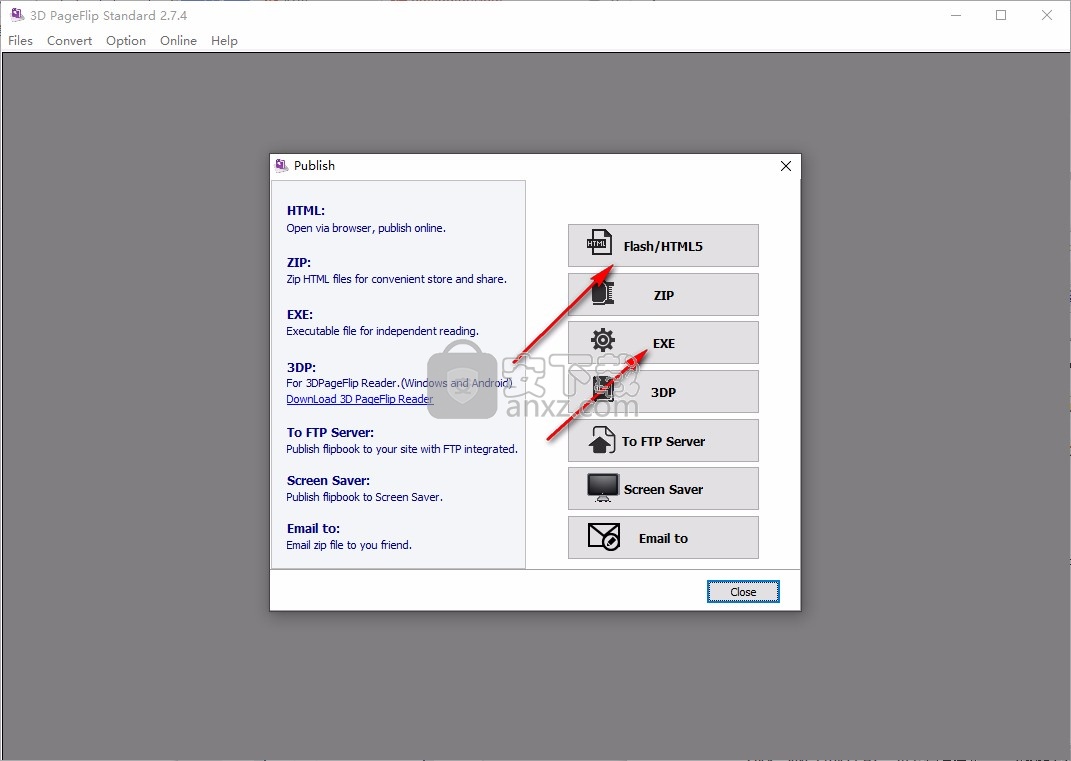Click the Publish dialog title icon

click(x=281, y=165)
